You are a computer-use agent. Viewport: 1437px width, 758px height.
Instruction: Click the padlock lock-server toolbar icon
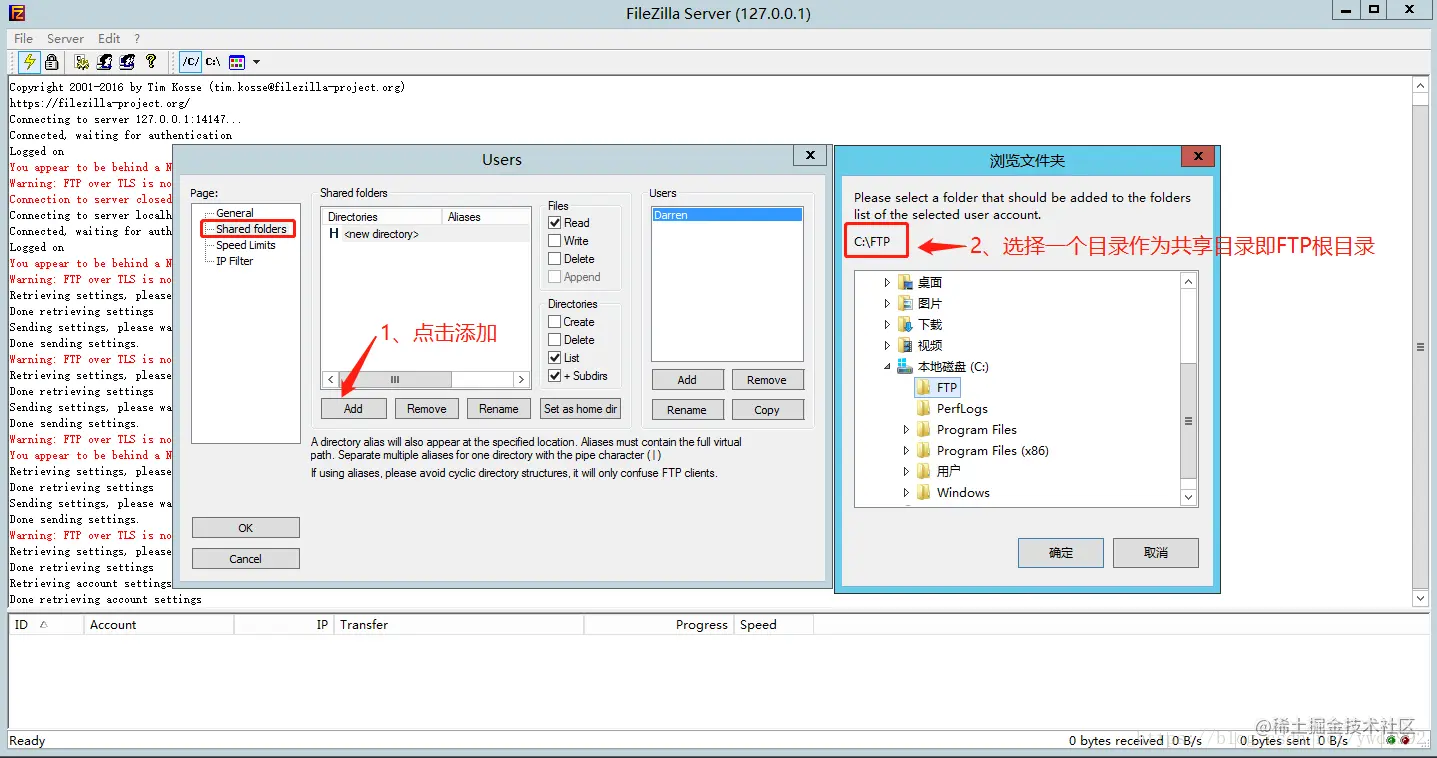point(52,62)
